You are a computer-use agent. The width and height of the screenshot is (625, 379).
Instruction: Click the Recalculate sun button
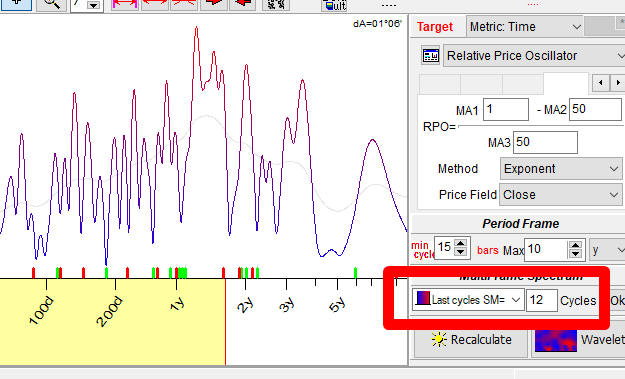click(471, 340)
